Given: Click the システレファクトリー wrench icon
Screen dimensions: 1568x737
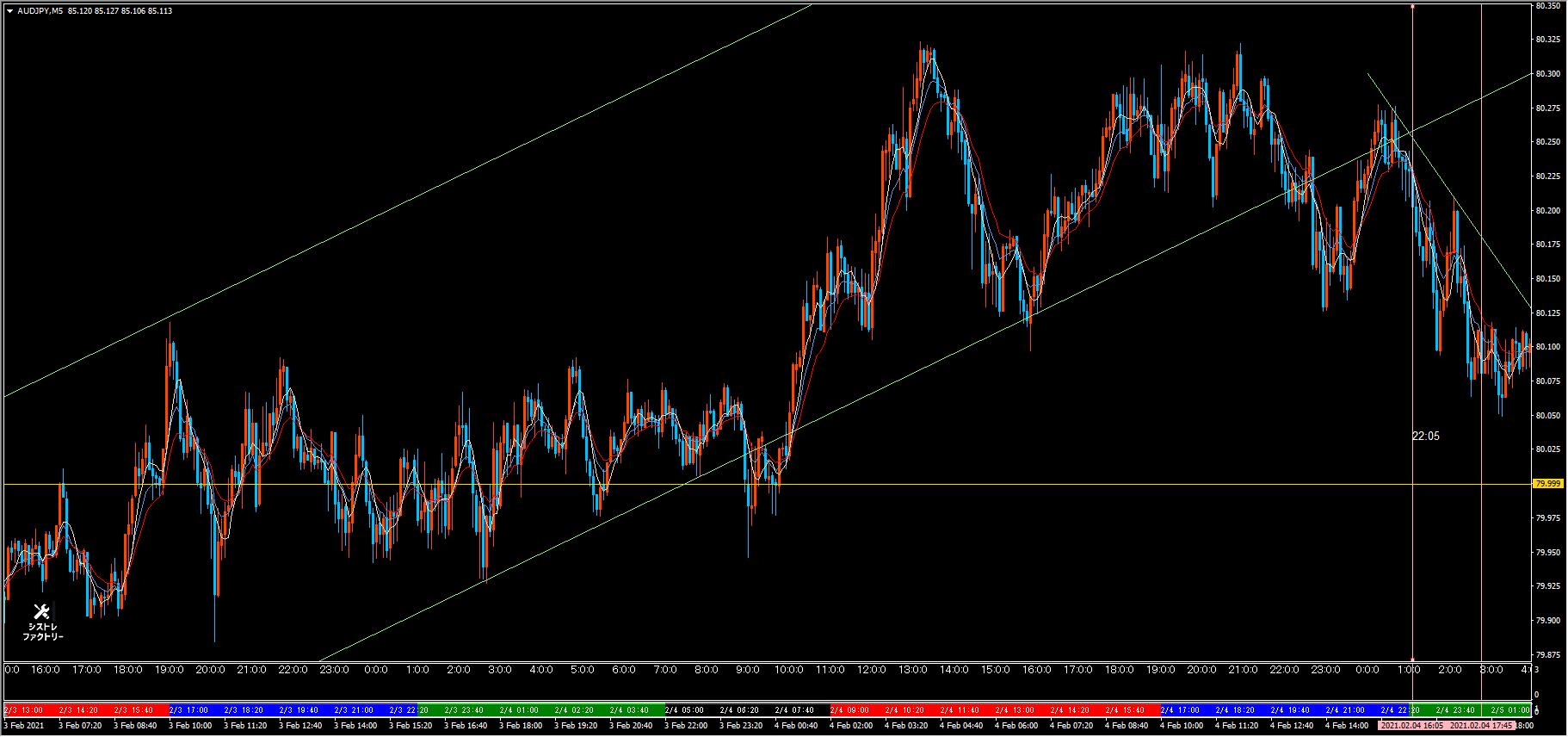Looking at the screenshot, I should pos(41,612).
